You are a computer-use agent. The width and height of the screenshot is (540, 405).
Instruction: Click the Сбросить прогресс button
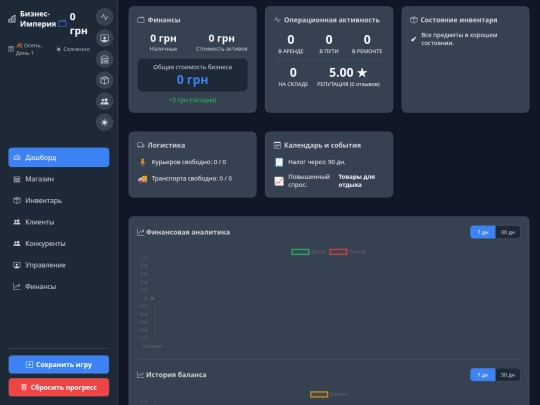(59, 387)
